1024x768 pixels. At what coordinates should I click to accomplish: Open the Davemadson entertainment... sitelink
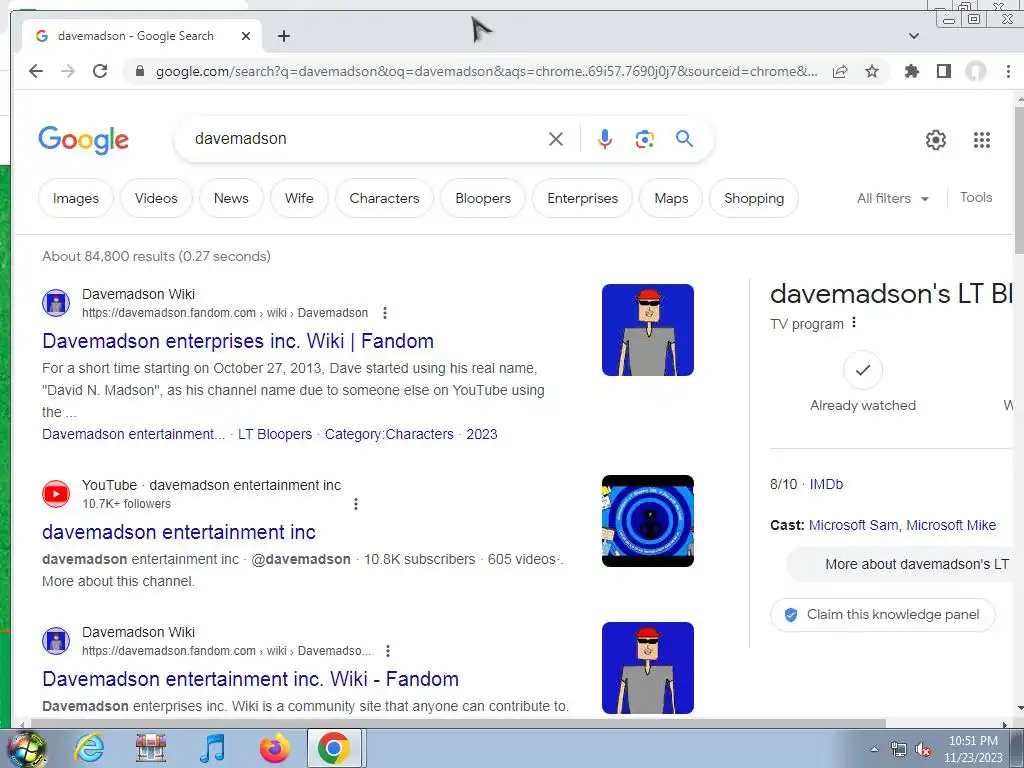tap(133, 434)
